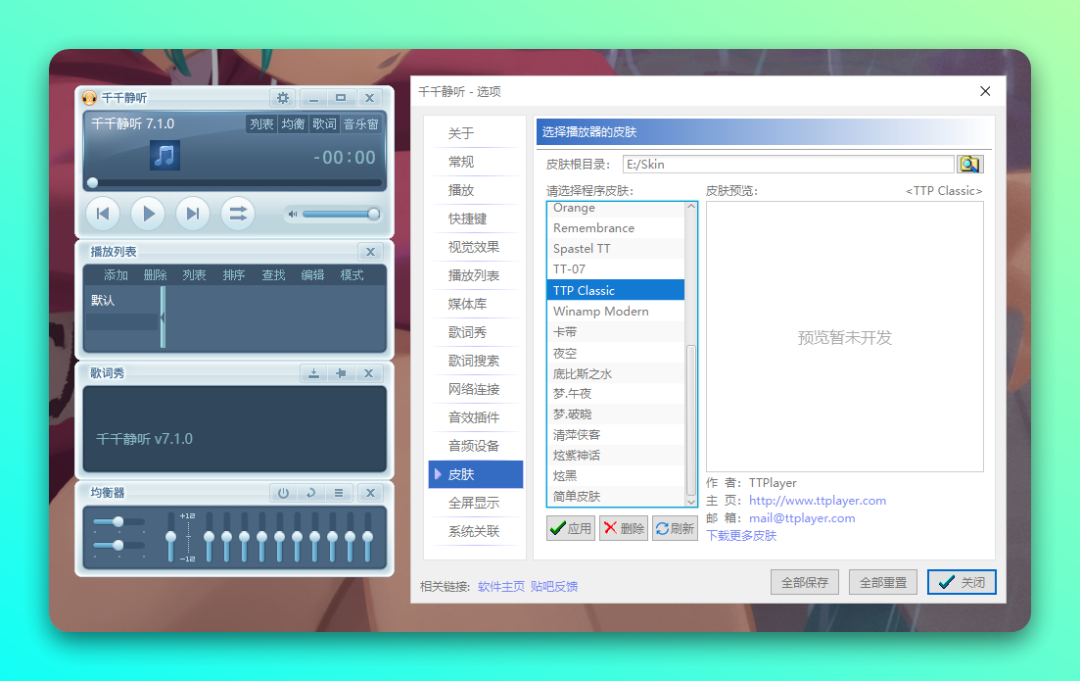Image resolution: width=1080 pixels, height=681 pixels.
Task: Open the skin folder browse icon next to E:/Skin
Action: 969,163
